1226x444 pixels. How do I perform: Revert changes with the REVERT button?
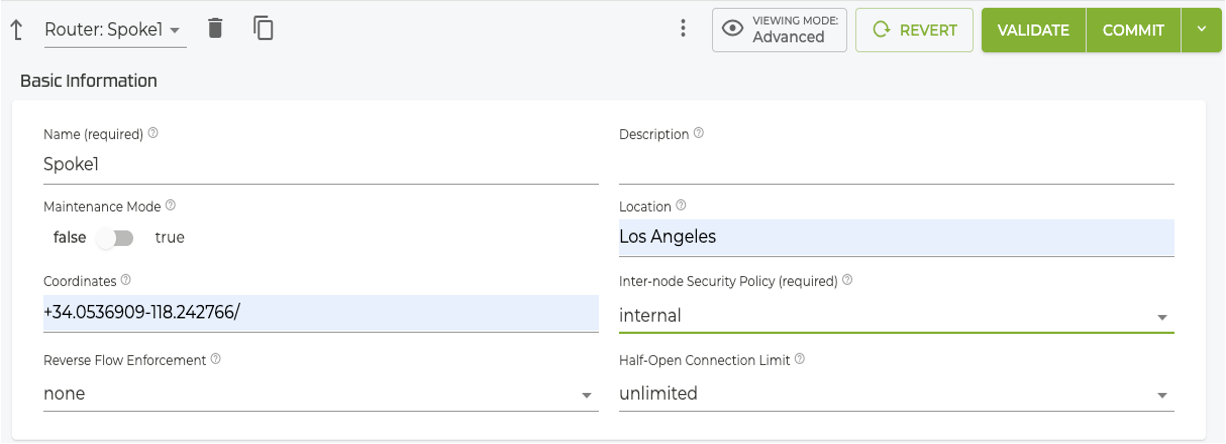tap(914, 30)
